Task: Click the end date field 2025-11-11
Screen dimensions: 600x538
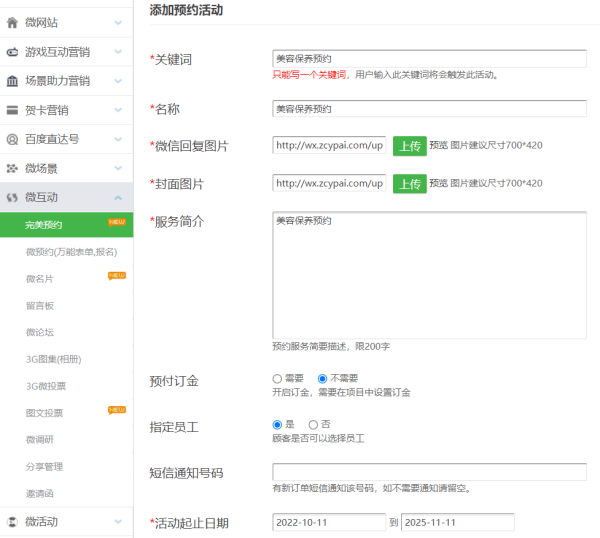Action: [x=458, y=522]
